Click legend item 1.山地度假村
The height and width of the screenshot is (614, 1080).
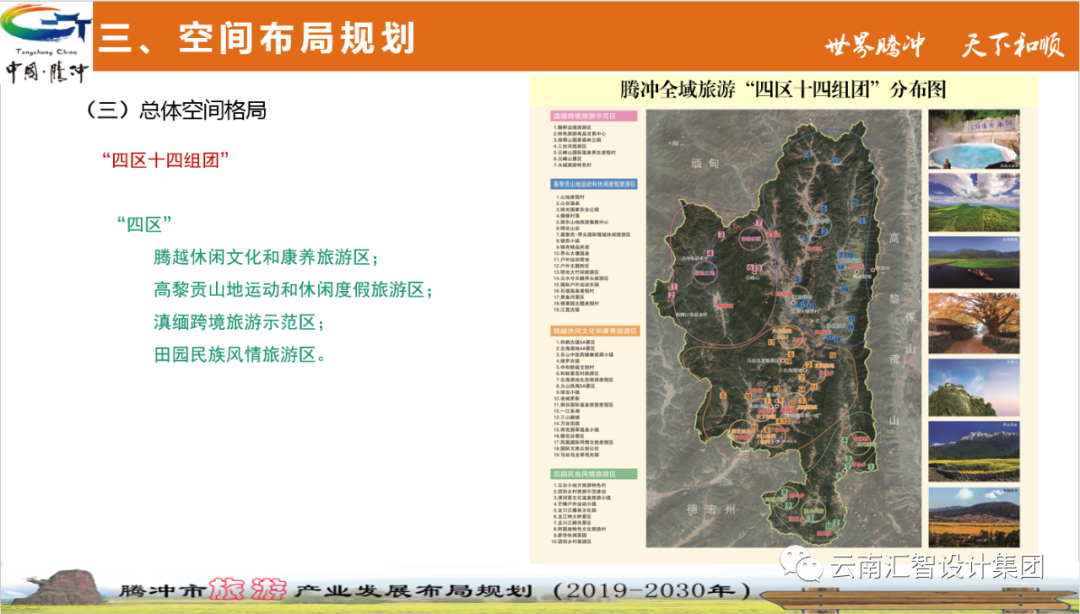coord(570,197)
